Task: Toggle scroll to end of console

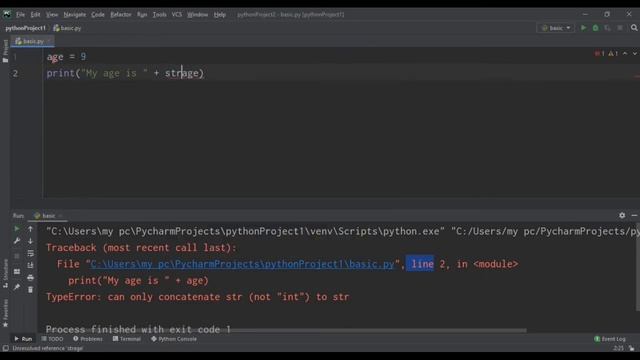Action: click(30, 265)
